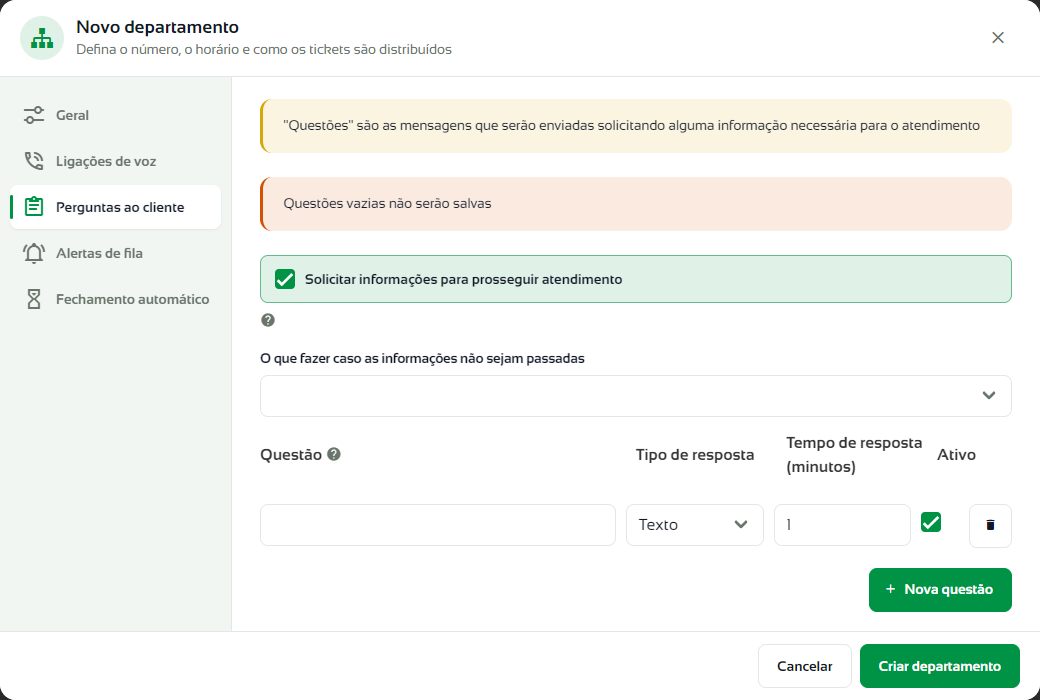Screen dimensions: 1040x700
Task: Add a question with Nova questão button
Action: pos(940,590)
